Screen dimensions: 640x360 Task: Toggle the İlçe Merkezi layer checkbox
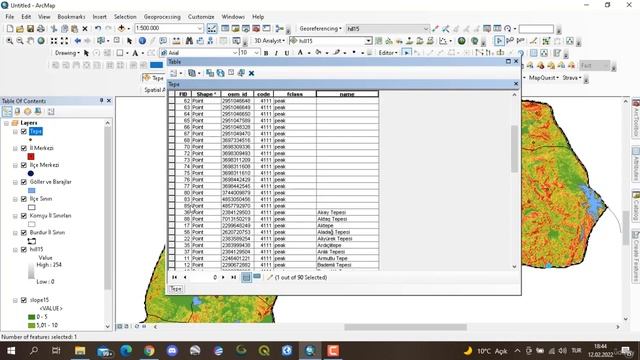pyautogui.click(x=24, y=165)
